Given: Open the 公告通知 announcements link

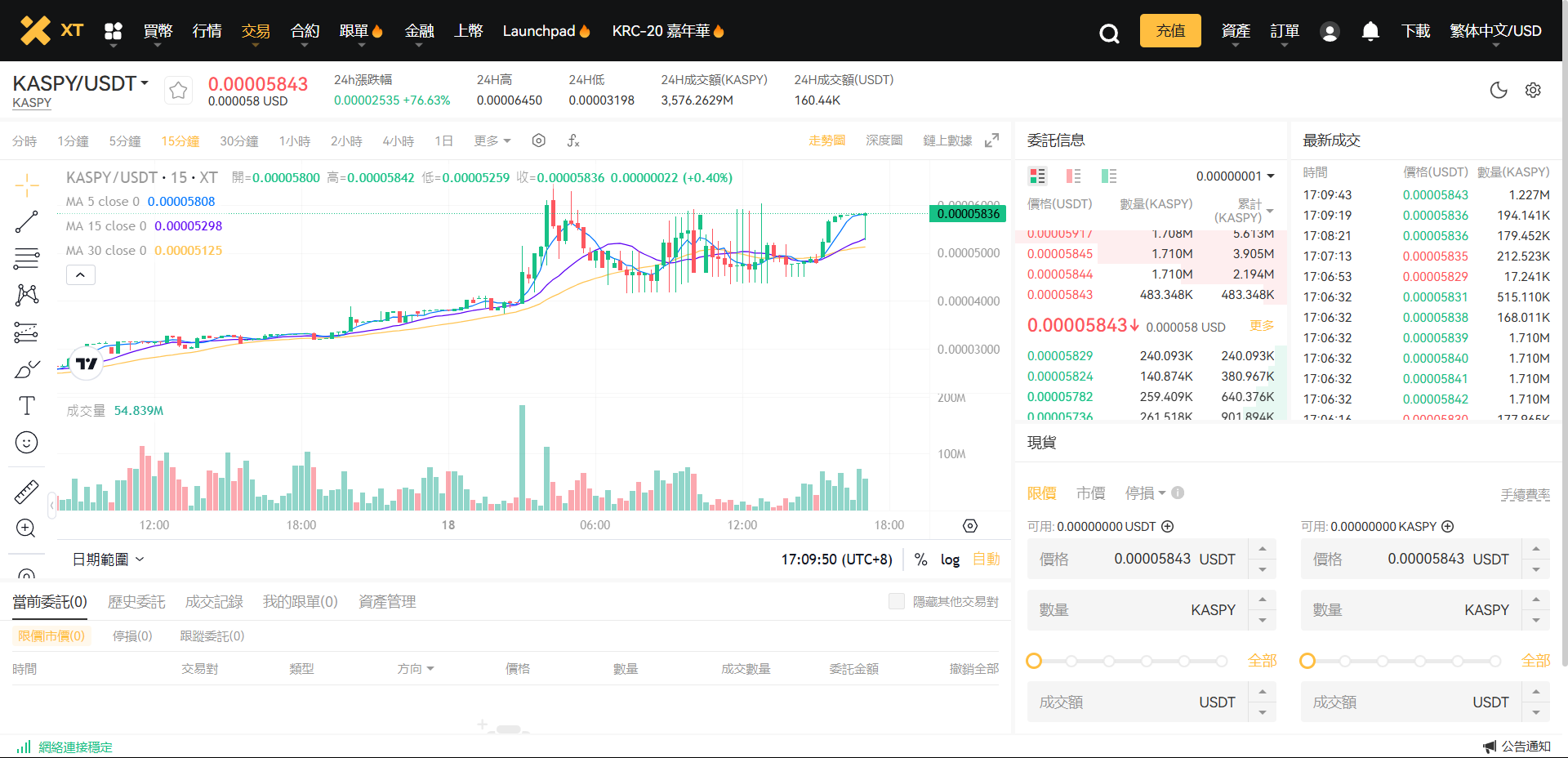Looking at the screenshot, I should pyautogui.click(x=1517, y=746).
